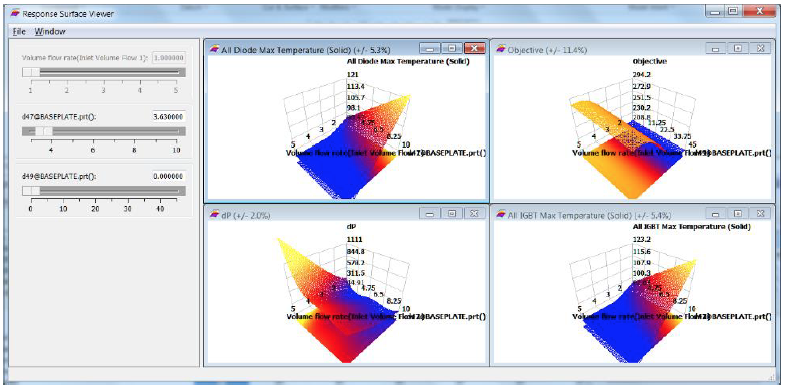This screenshot has height=390, width=786.
Task: Click the dP subwindow title icon
Action: point(214,215)
